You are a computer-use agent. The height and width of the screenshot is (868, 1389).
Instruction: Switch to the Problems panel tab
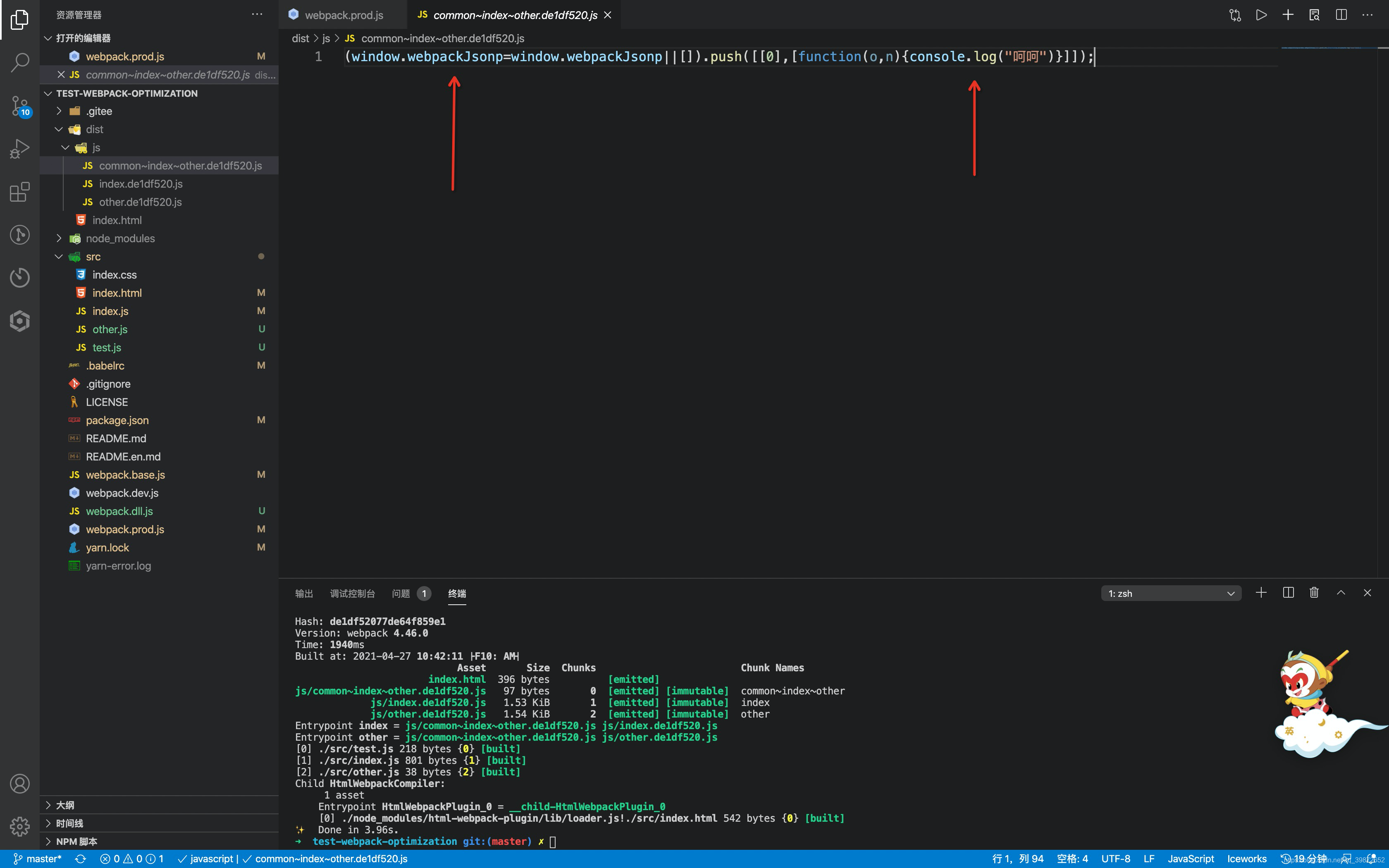tap(411, 593)
